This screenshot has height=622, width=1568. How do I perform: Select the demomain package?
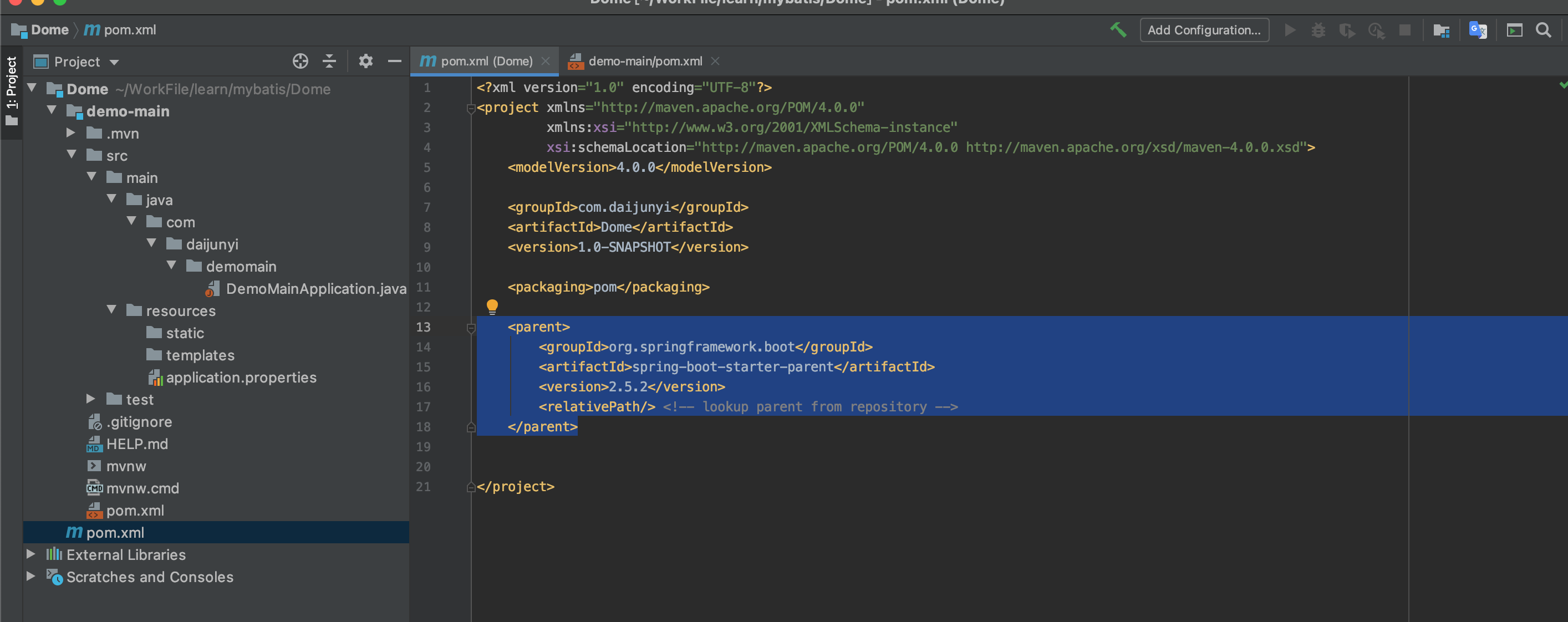231,267
